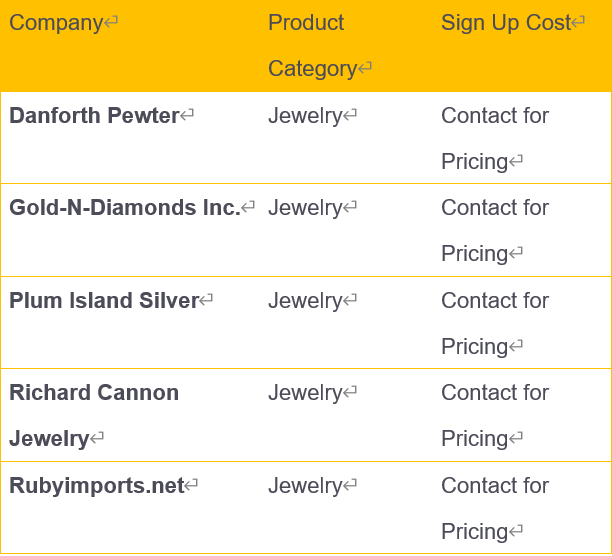Viewport: 612px width, 556px height.
Task: Click paragraph mark after Company header
Action: pyautogui.click(x=110, y=21)
